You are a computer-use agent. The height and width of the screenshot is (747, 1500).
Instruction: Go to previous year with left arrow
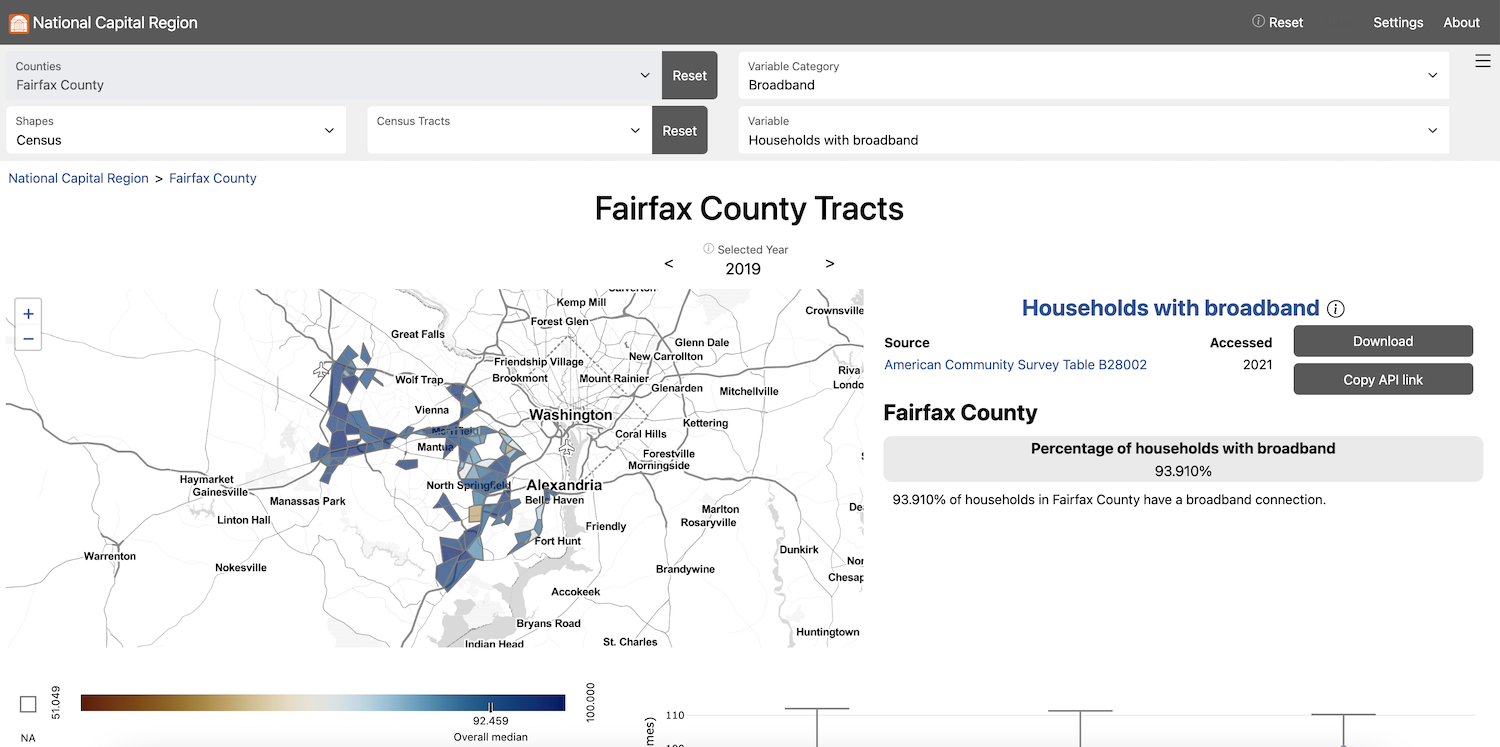(x=669, y=264)
